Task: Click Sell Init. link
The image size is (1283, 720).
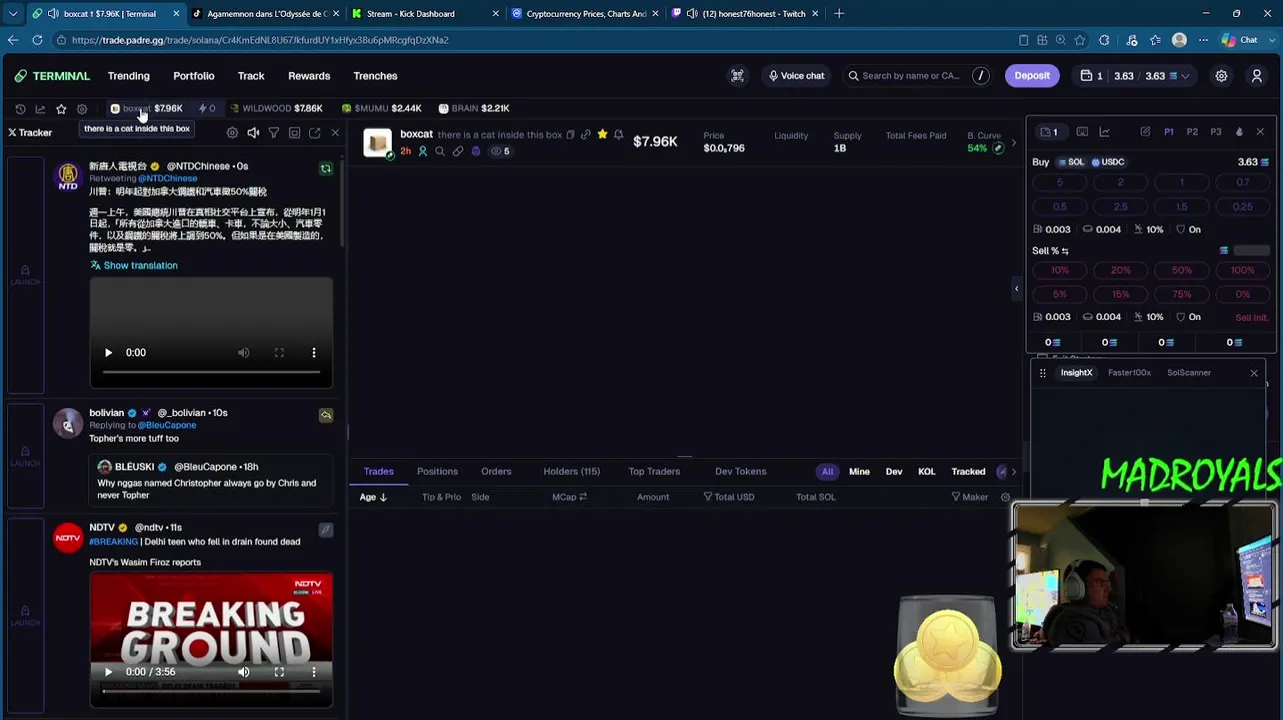Action: click(1252, 317)
